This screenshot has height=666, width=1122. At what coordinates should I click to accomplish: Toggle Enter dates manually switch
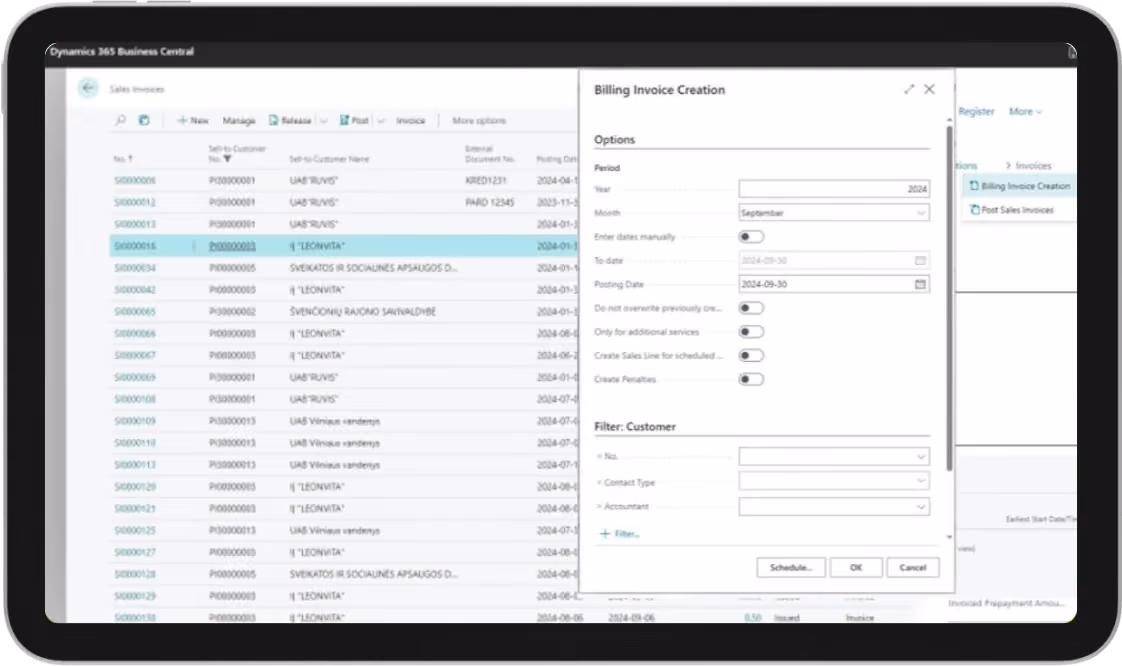point(751,237)
